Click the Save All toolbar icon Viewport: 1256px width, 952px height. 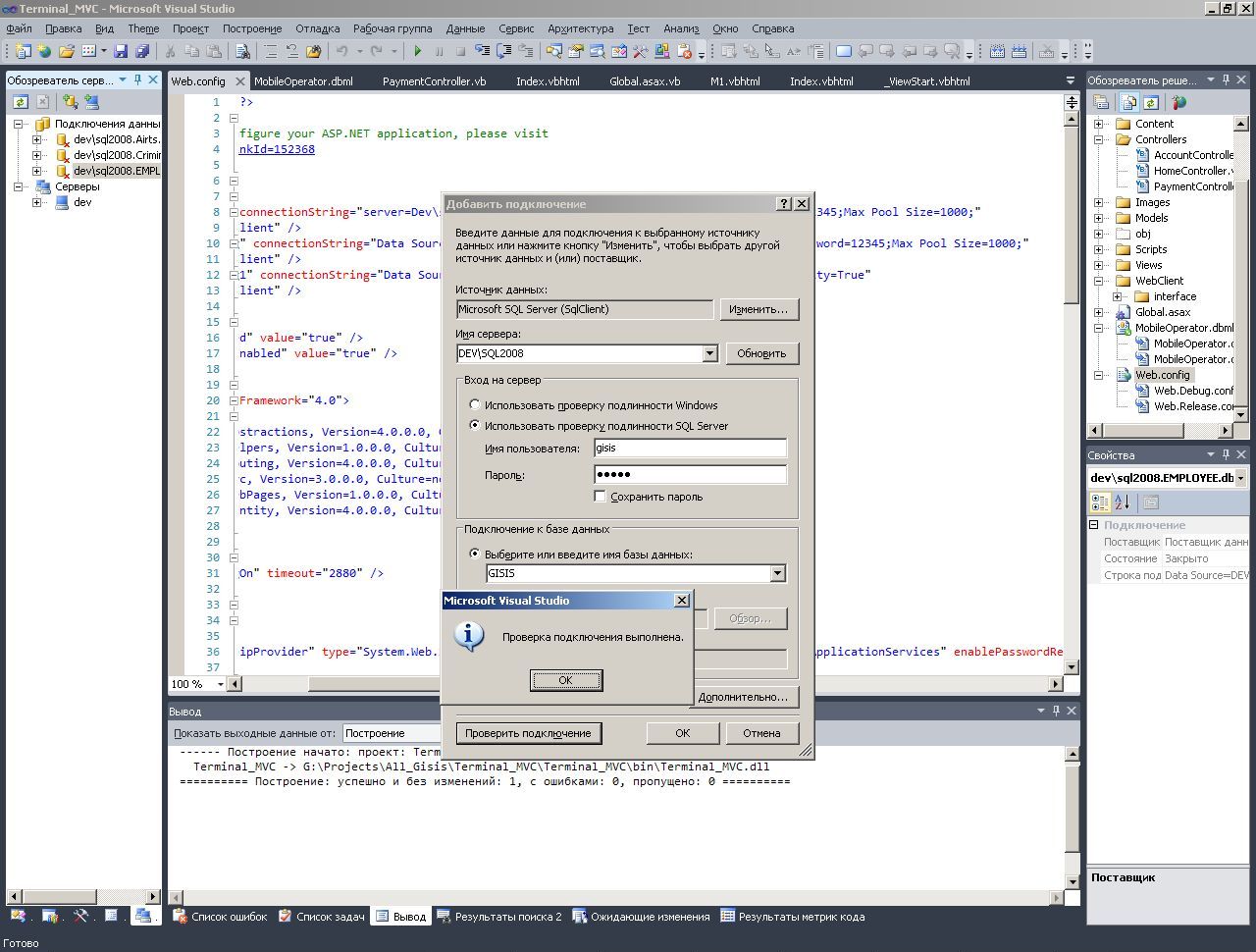point(142,51)
